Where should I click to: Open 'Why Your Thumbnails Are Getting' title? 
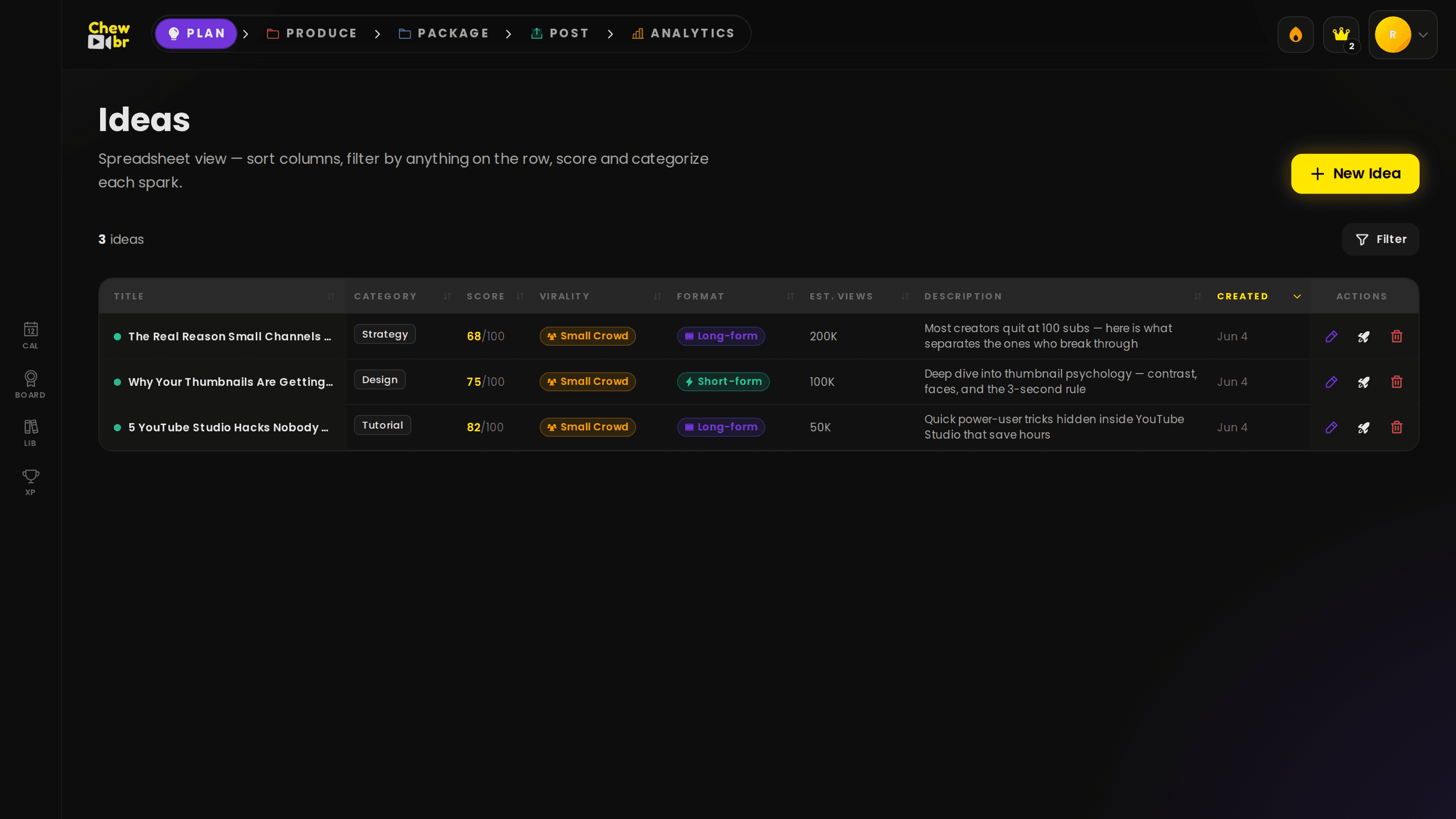(231, 382)
